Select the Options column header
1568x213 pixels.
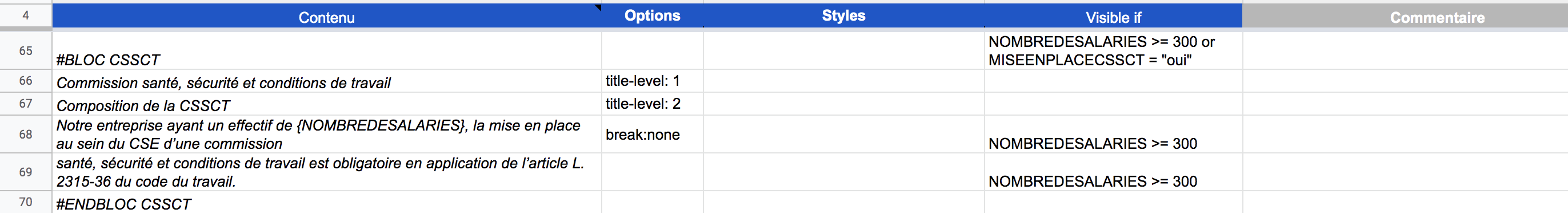click(653, 16)
